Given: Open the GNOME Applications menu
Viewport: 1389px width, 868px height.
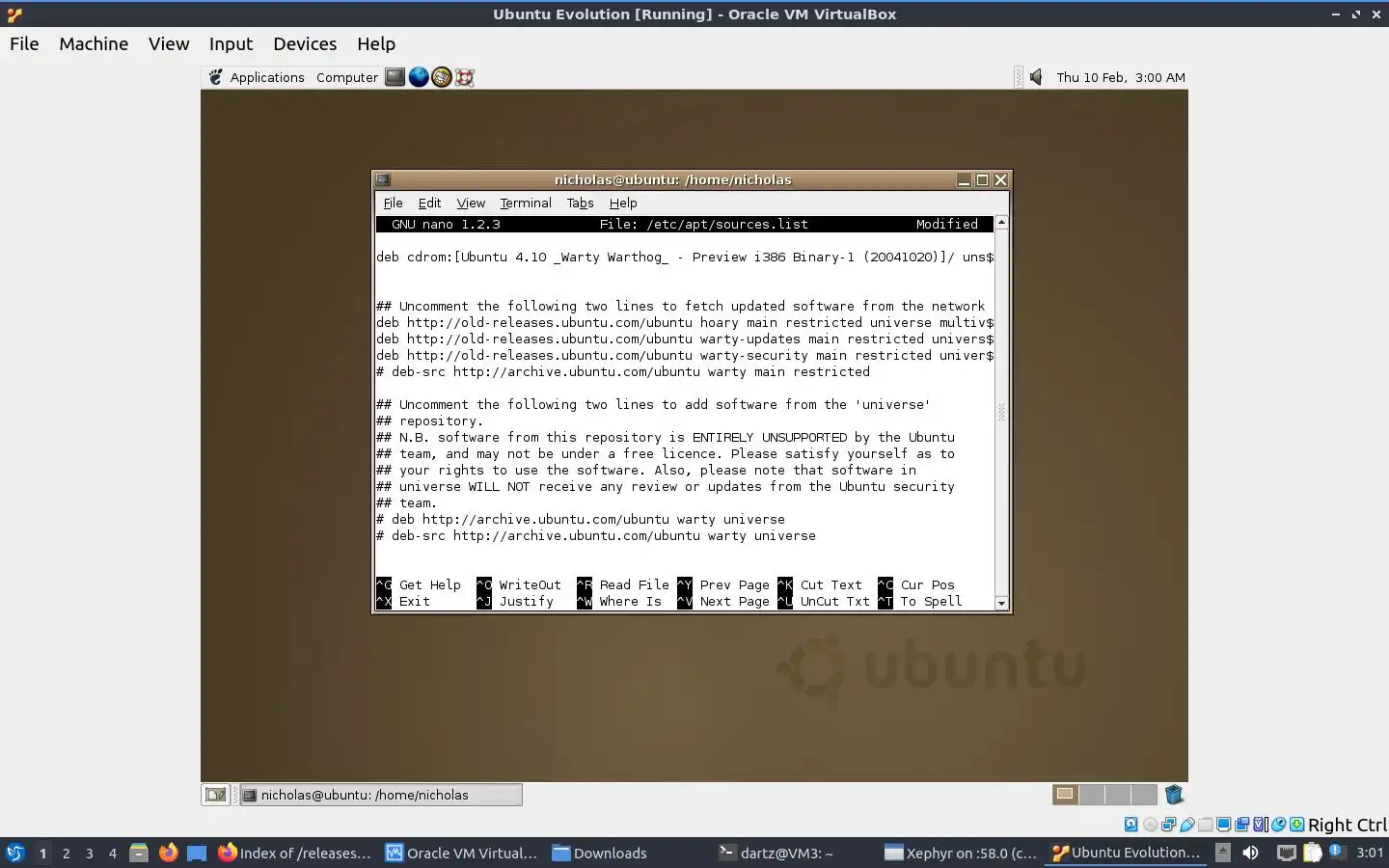Looking at the screenshot, I should tap(267, 77).
